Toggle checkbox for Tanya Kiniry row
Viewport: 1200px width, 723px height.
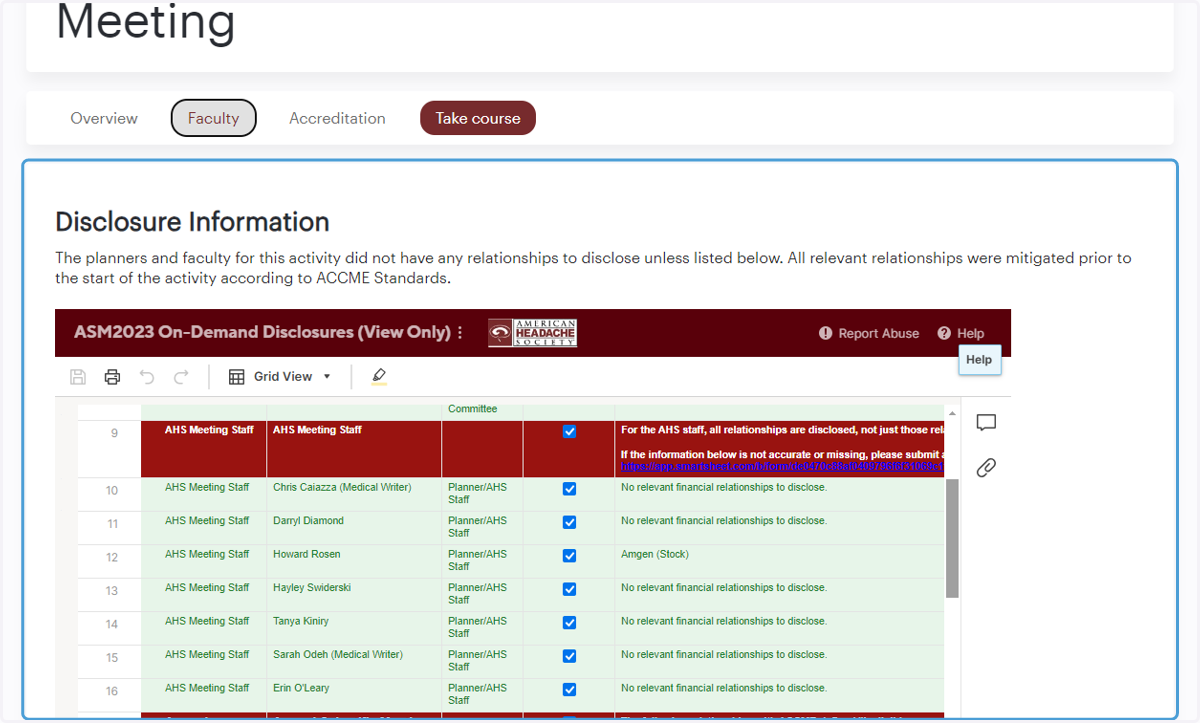pyautogui.click(x=569, y=622)
